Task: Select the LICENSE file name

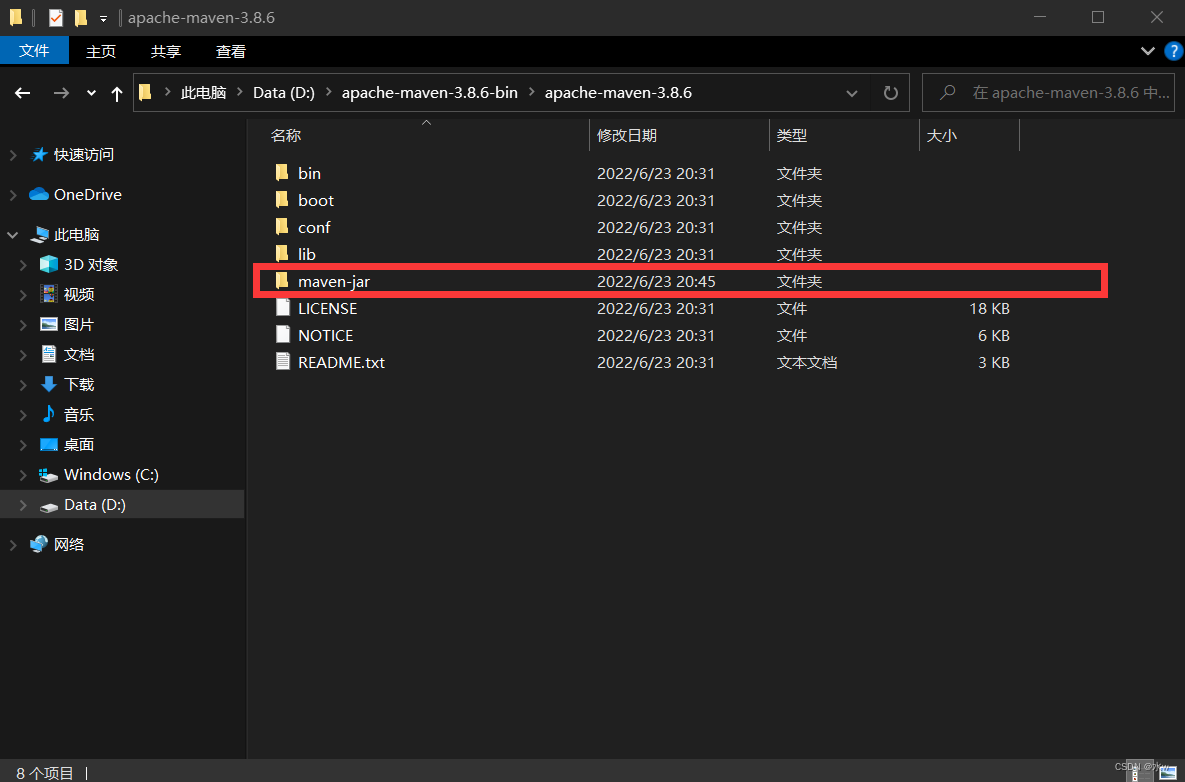Action: coord(327,308)
